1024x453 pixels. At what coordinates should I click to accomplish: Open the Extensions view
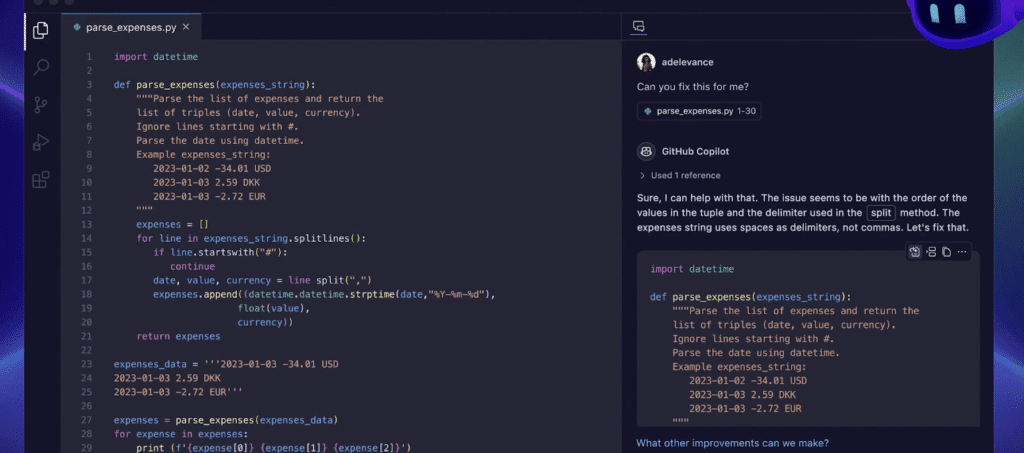pos(41,180)
